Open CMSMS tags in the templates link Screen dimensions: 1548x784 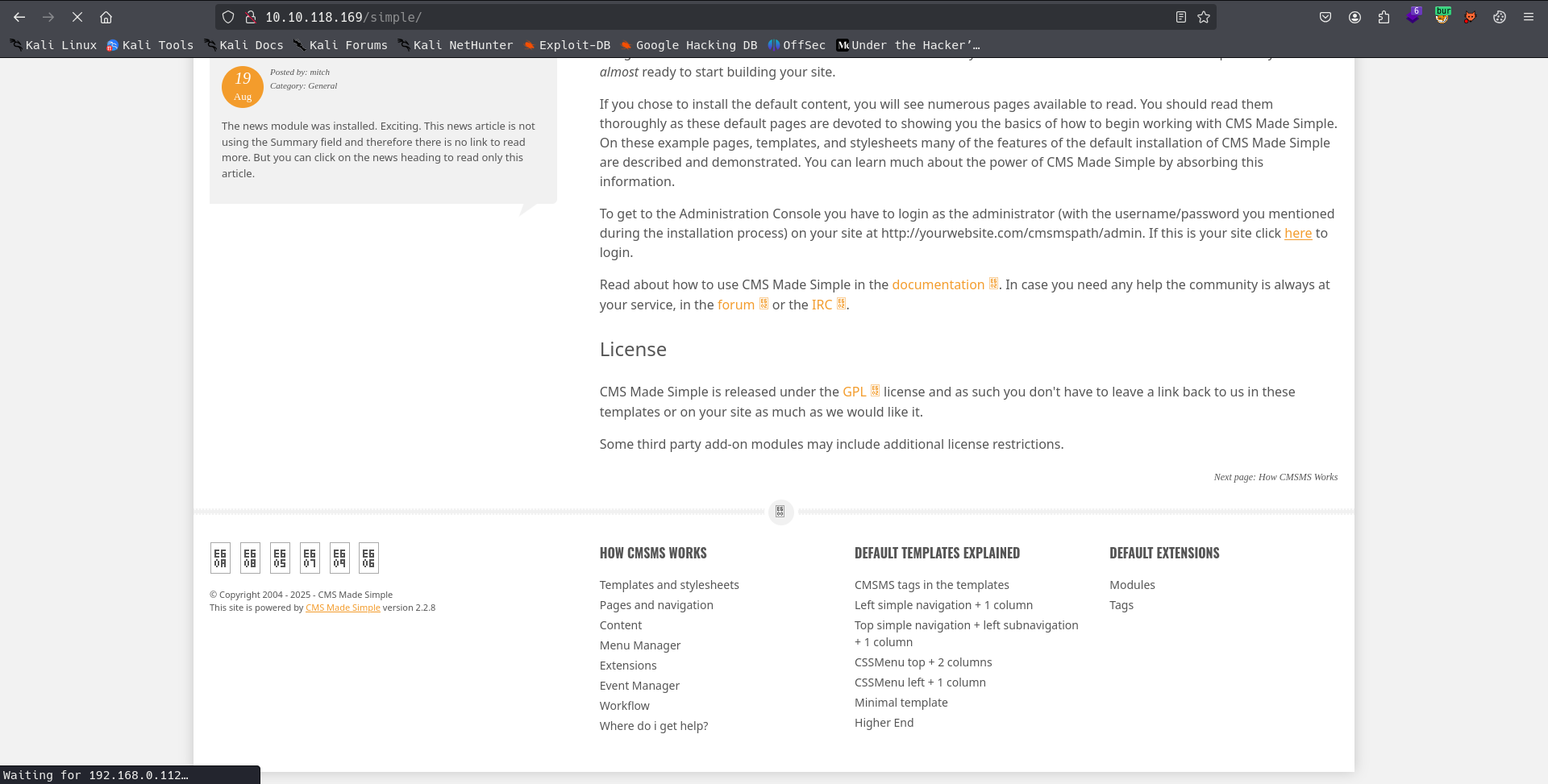click(932, 585)
